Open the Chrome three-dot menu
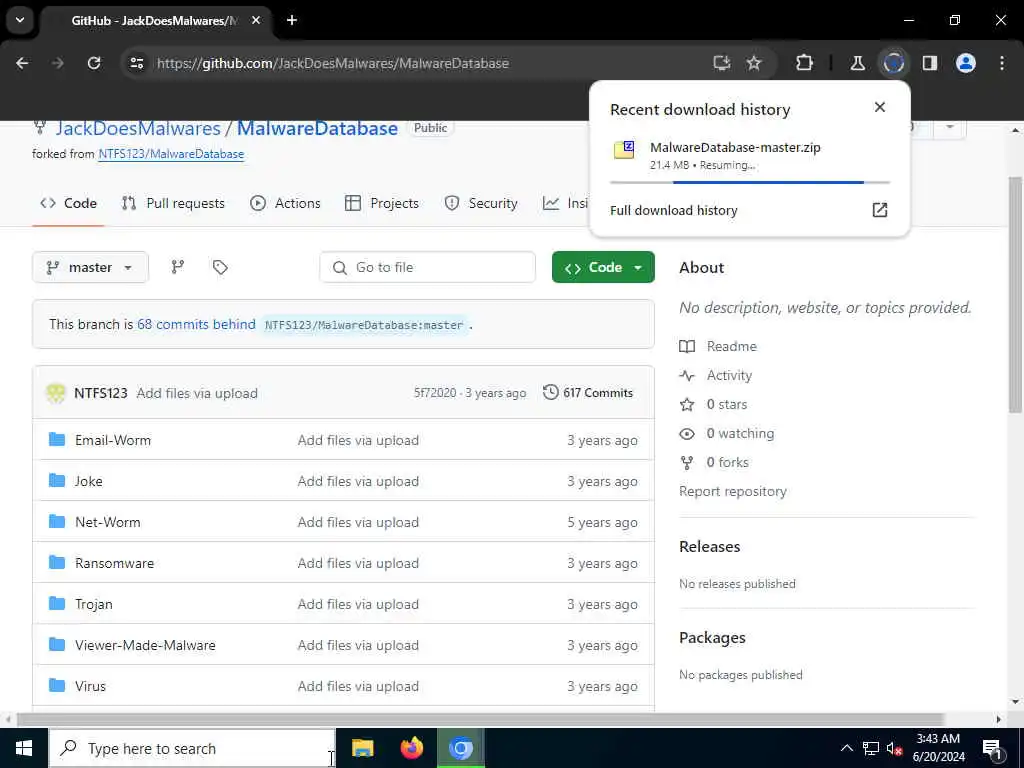 (1002, 63)
